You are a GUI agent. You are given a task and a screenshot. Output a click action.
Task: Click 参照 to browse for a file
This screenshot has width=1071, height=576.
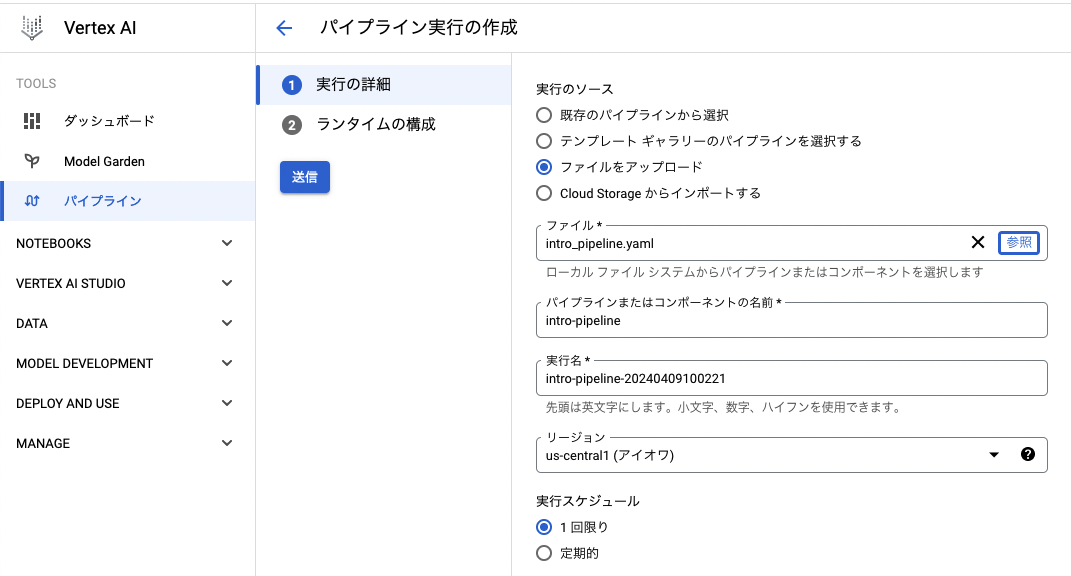[x=1018, y=242]
